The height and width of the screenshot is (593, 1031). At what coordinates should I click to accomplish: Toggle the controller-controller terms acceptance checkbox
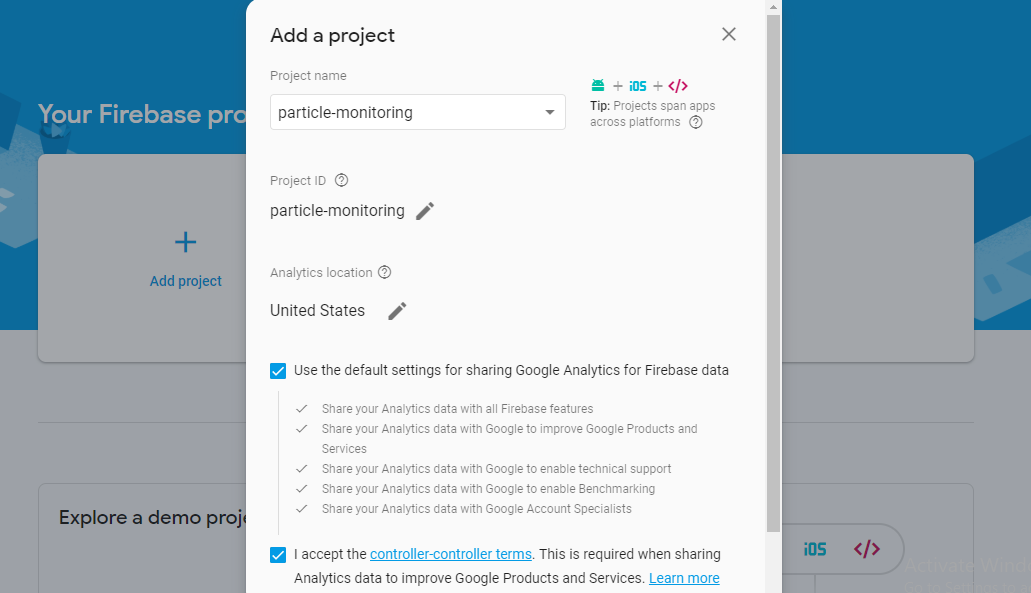pos(278,555)
